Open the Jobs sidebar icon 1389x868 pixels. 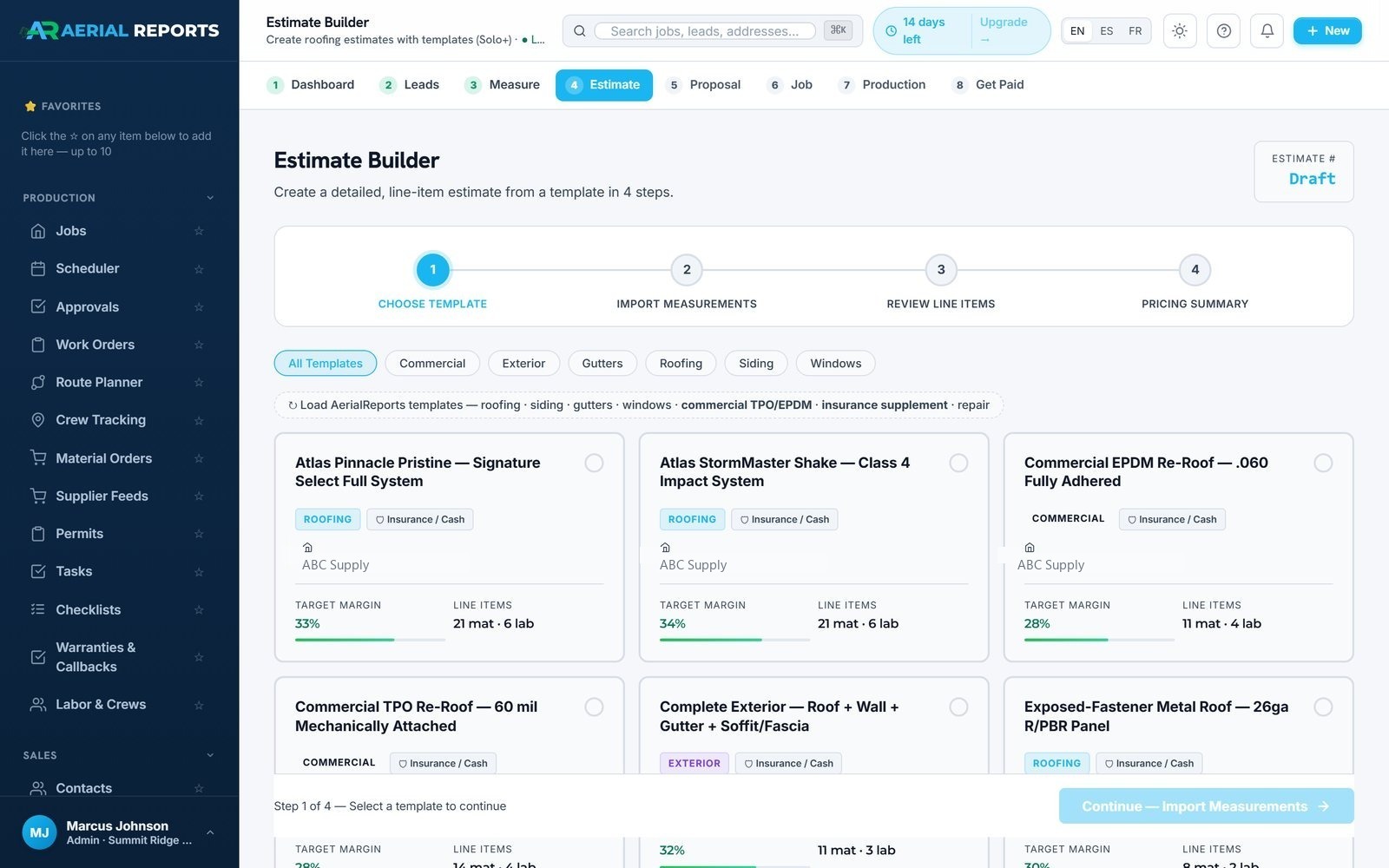click(x=38, y=231)
